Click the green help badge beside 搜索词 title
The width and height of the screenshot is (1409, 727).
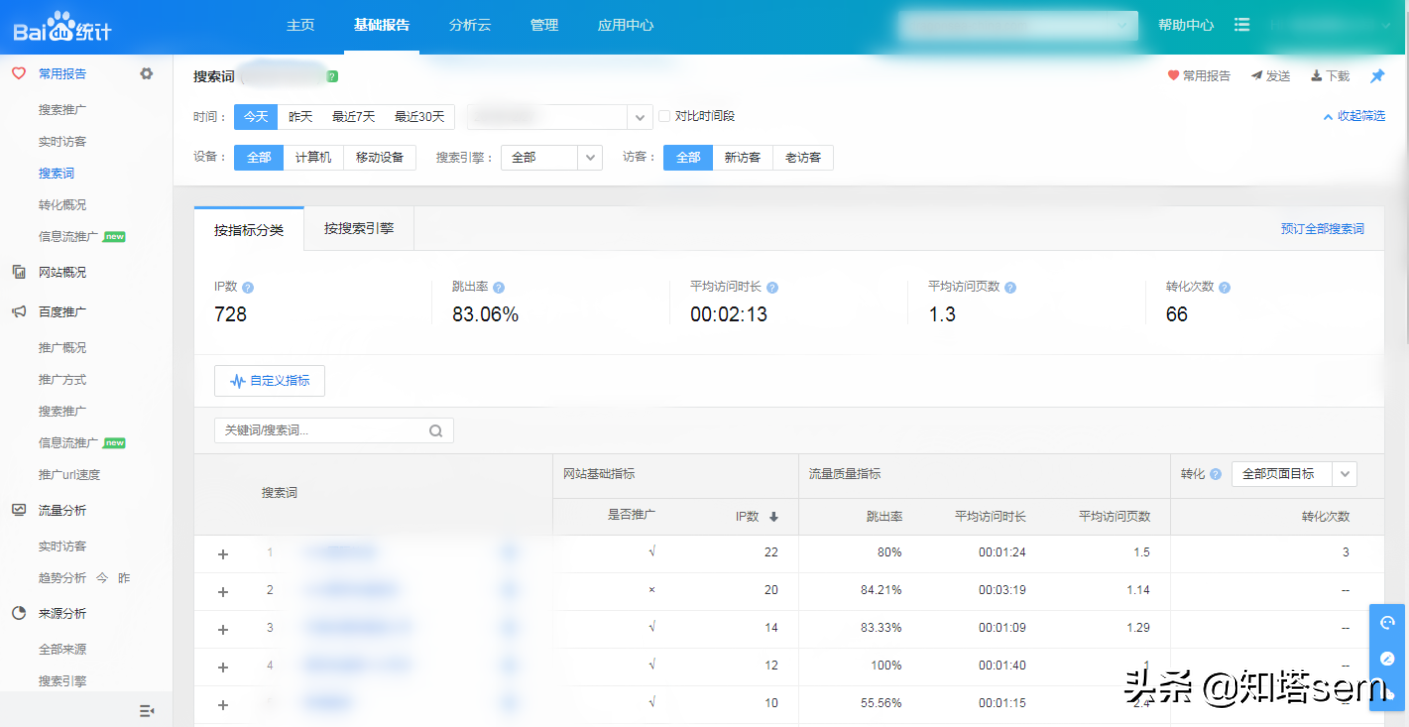(x=332, y=76)
